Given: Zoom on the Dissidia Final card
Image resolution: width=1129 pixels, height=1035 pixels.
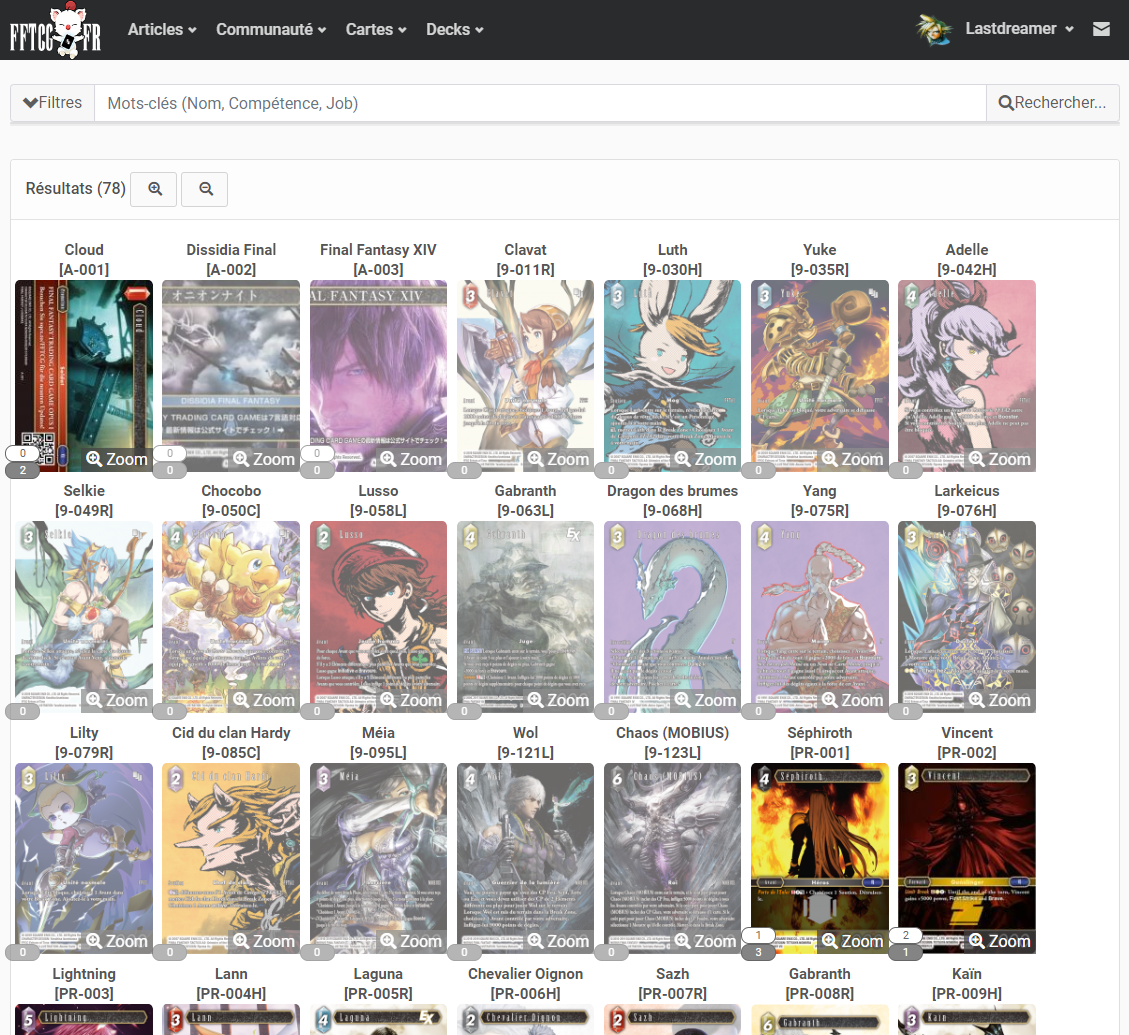Looking at the screenshot, I should pyautogui.click(x=264, y=459).
